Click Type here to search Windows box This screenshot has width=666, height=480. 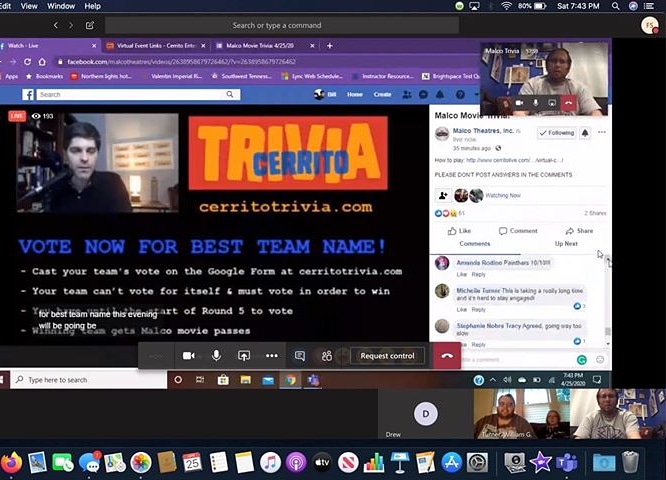coord(89,380)
